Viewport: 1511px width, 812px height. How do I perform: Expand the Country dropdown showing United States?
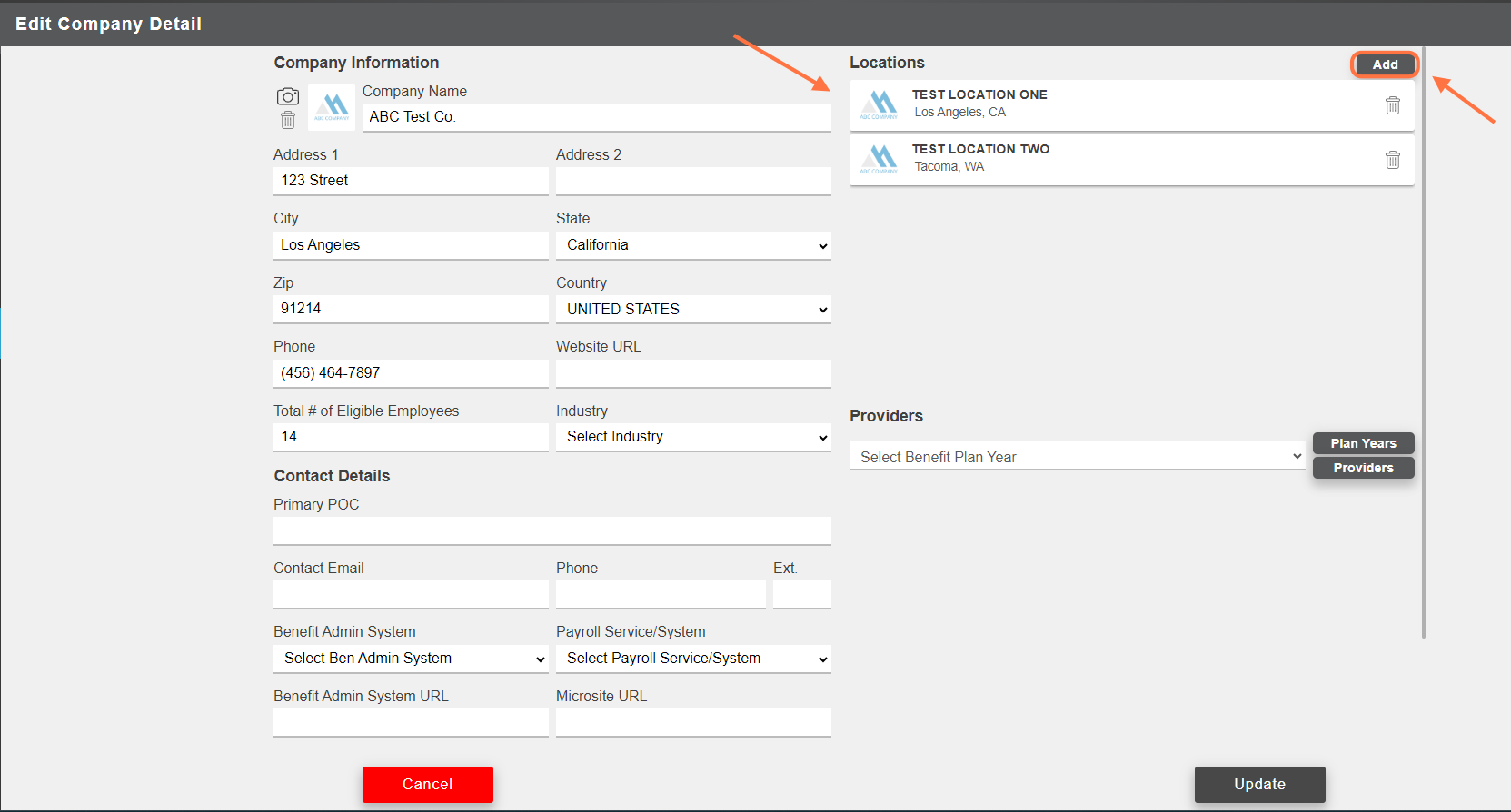[693, 309]
